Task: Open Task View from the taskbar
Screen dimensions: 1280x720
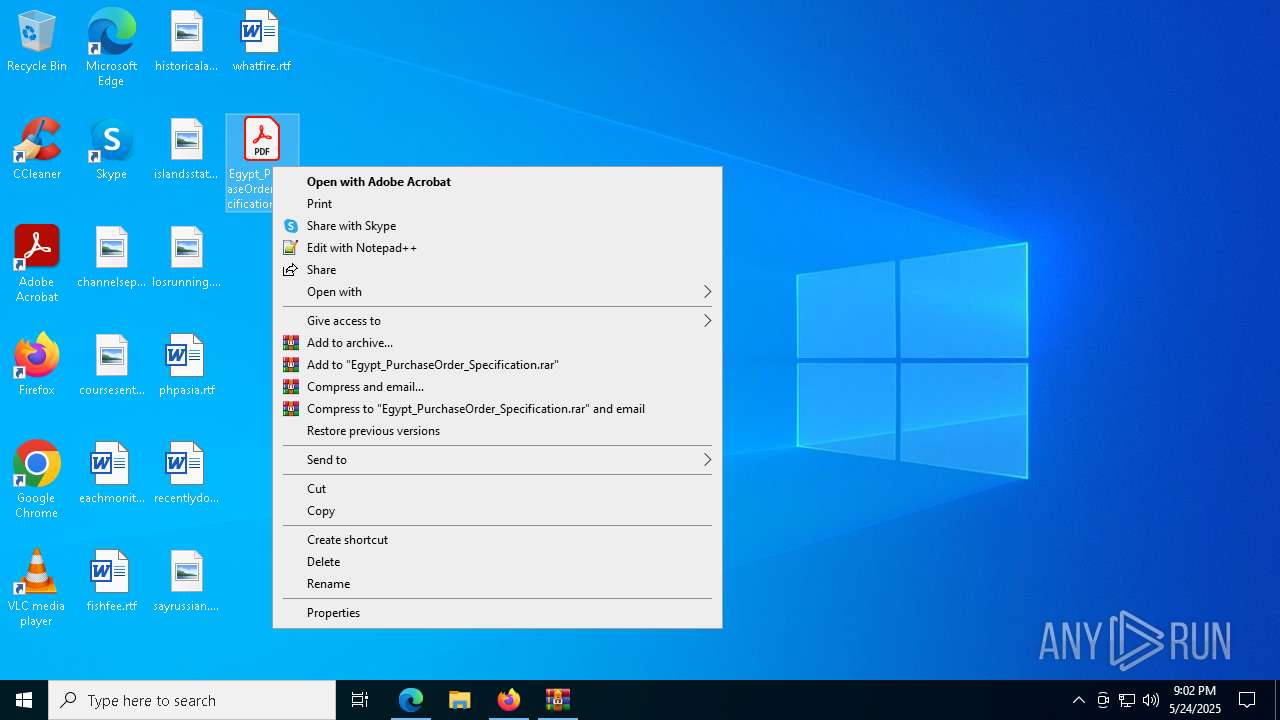Action: point(360,700)
